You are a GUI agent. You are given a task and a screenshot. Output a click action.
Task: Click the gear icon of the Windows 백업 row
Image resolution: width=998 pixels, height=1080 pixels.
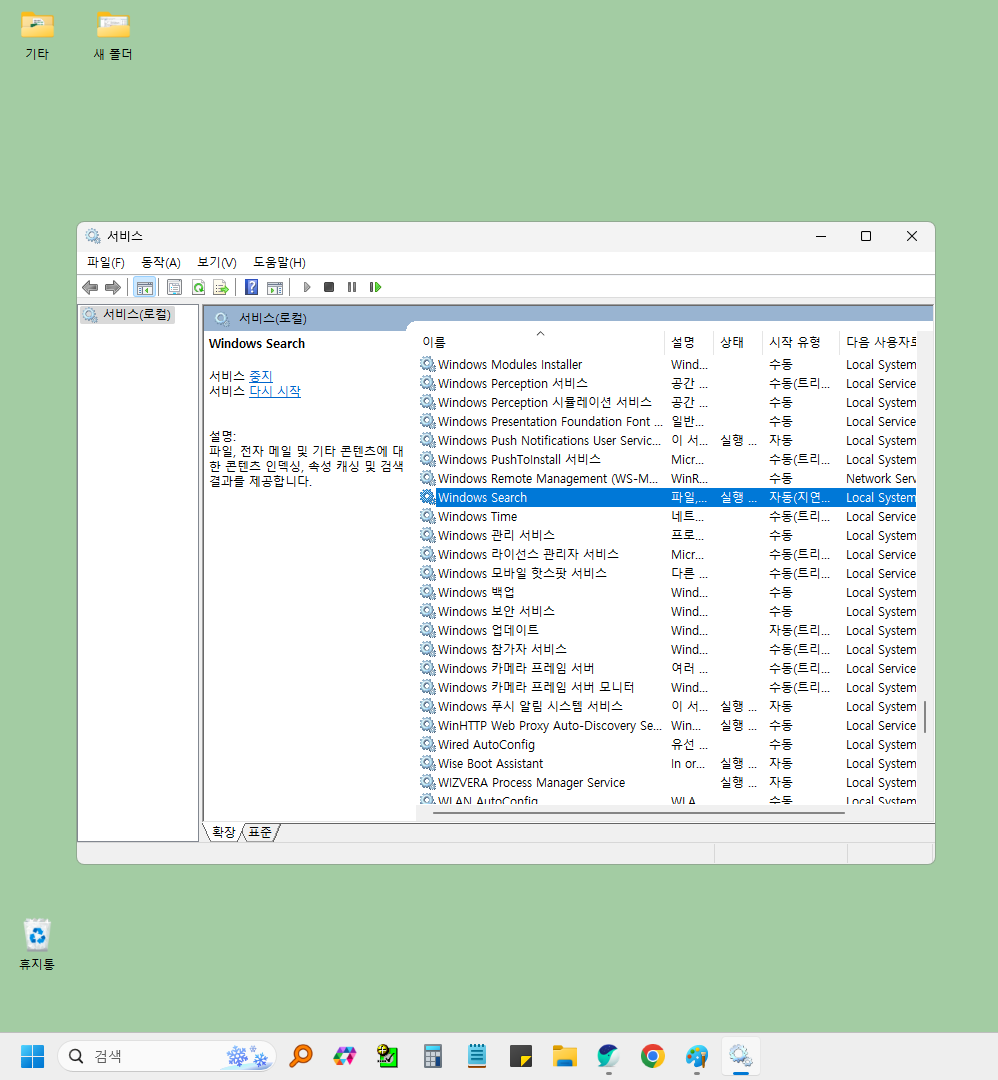tap(428, 592)
